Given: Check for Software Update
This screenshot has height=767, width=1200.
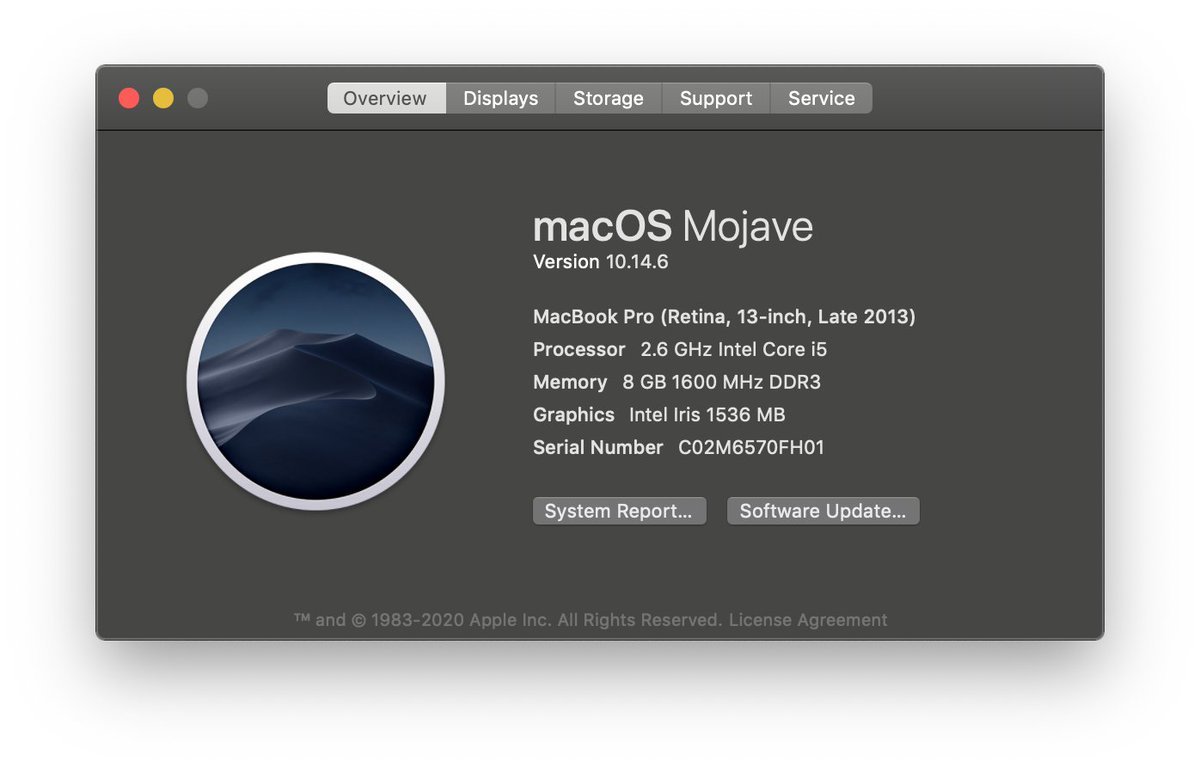Looking at the screenshot, I should tap(823, 511).
